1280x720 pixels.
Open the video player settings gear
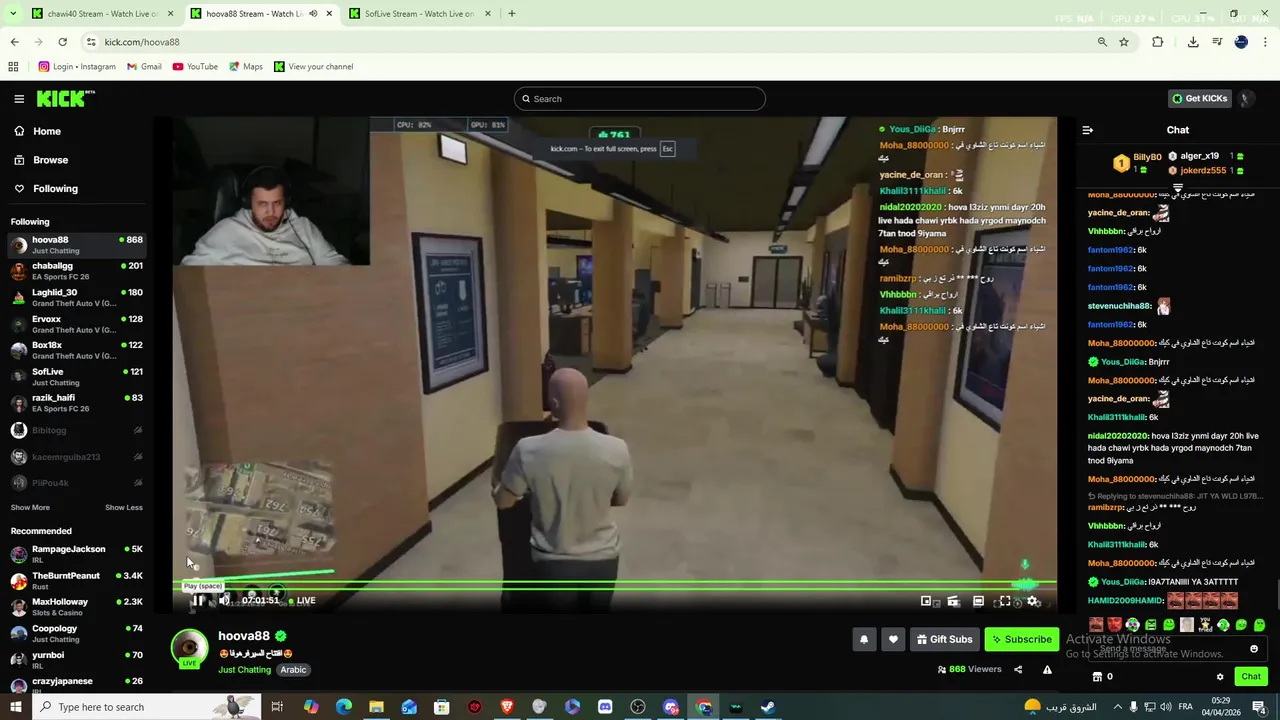click(1032, 601)
